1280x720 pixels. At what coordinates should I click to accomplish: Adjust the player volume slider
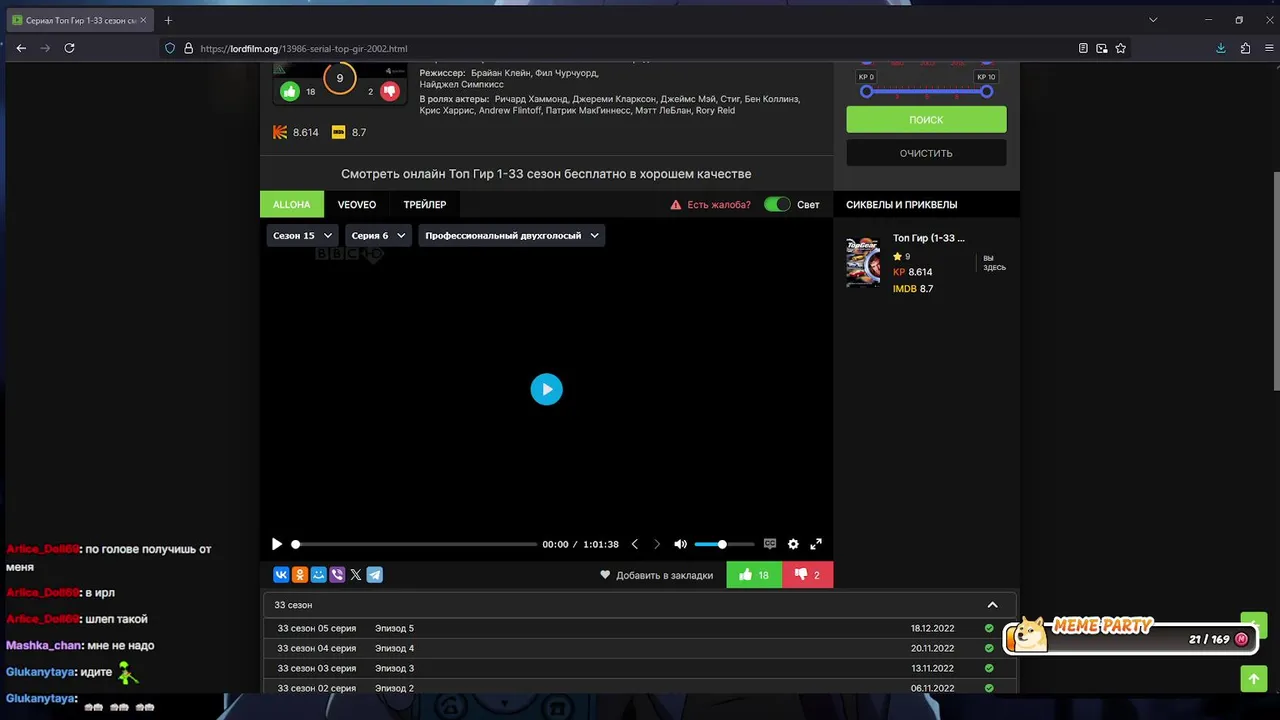click(x=724, y=544)
